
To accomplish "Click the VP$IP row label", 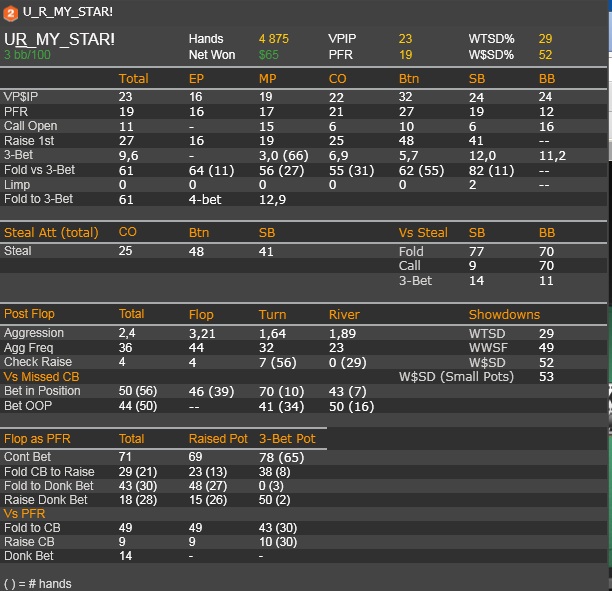I will tap(21, 96).
